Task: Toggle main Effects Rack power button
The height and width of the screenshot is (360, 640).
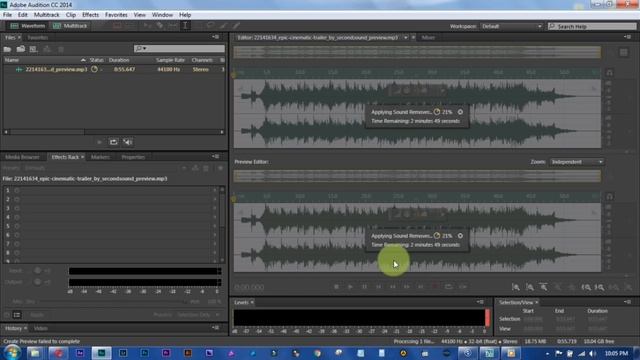Action: (x=7, y=315)
